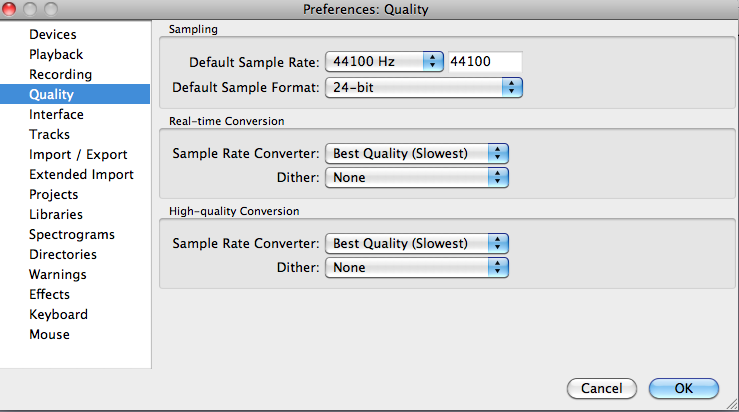
Task: Open Import / Export preferences
Action: point(78,155)
